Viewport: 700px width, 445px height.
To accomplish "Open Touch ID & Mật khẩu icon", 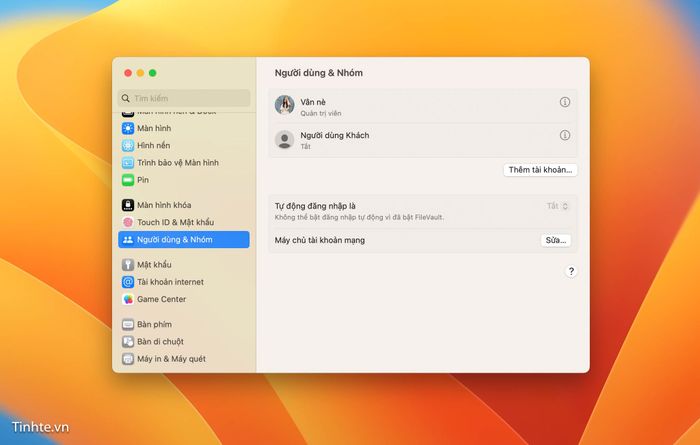I will tap(128, 222).
